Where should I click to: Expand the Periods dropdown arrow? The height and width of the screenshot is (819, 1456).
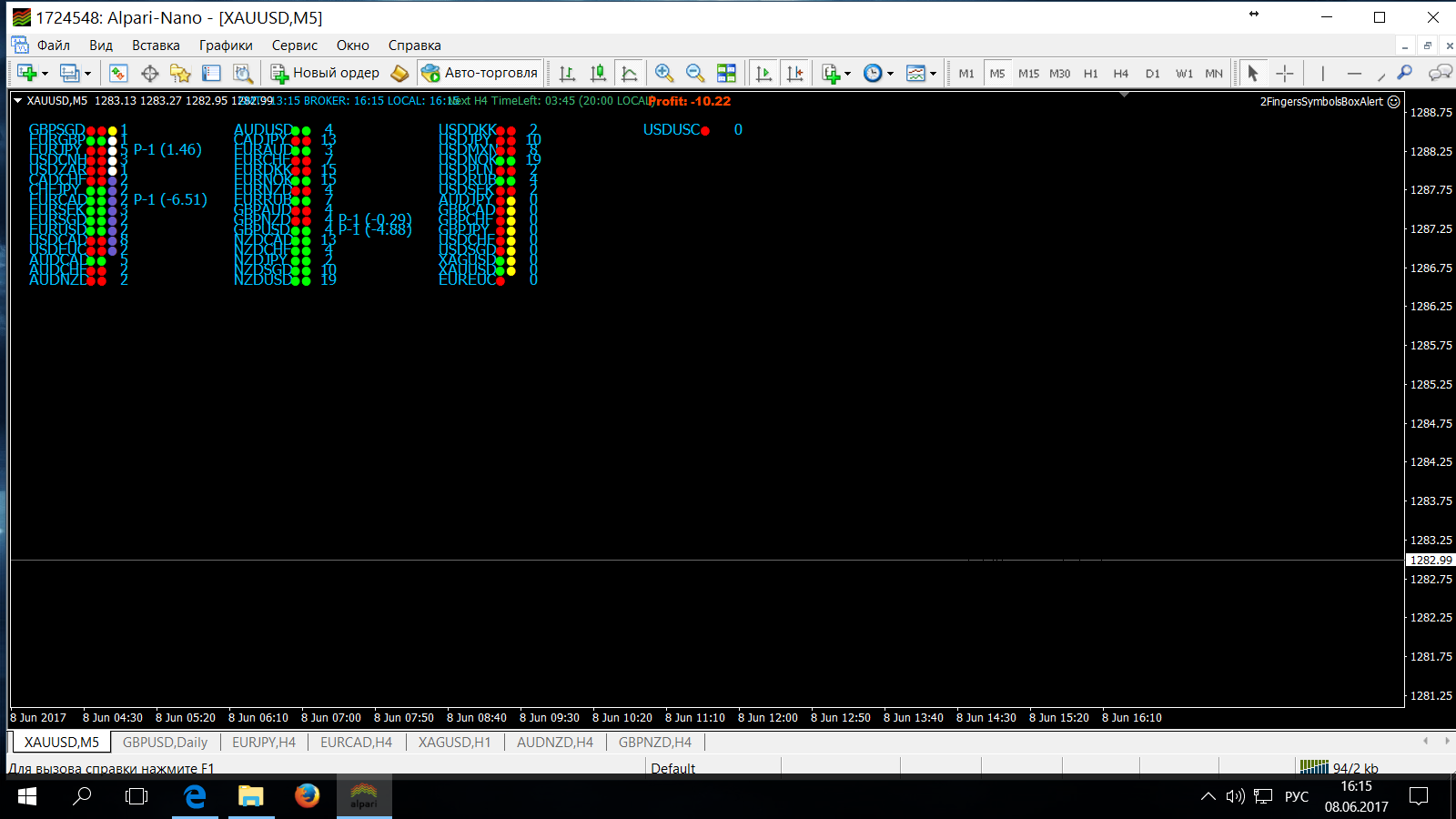click(891, 74)
